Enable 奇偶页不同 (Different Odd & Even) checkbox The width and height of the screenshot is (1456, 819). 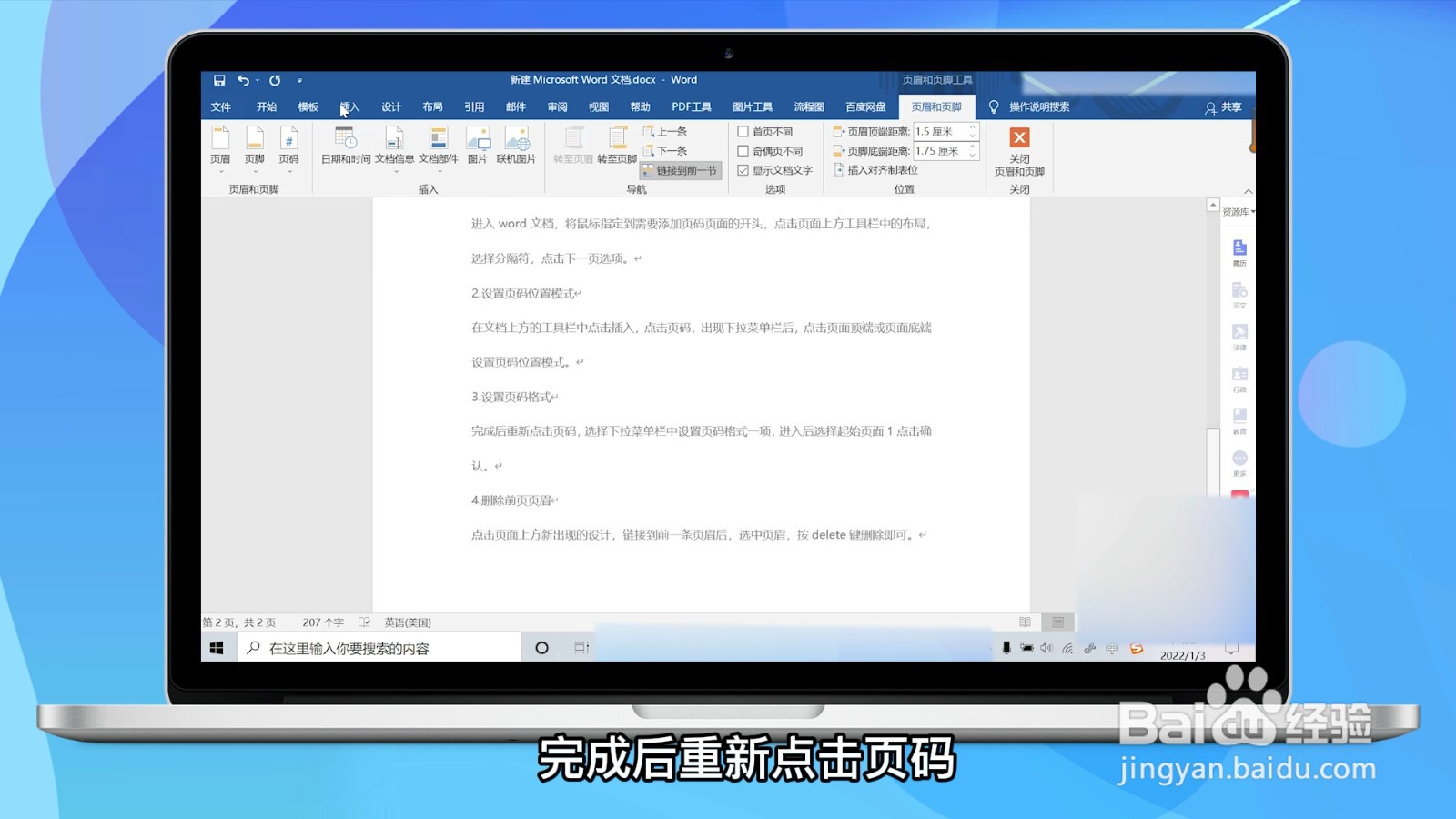tap(743, 151)
